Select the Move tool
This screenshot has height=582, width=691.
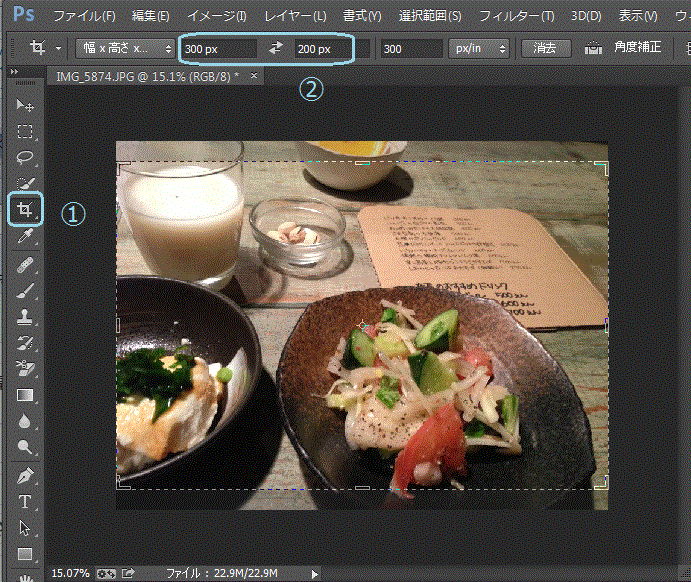25,105
